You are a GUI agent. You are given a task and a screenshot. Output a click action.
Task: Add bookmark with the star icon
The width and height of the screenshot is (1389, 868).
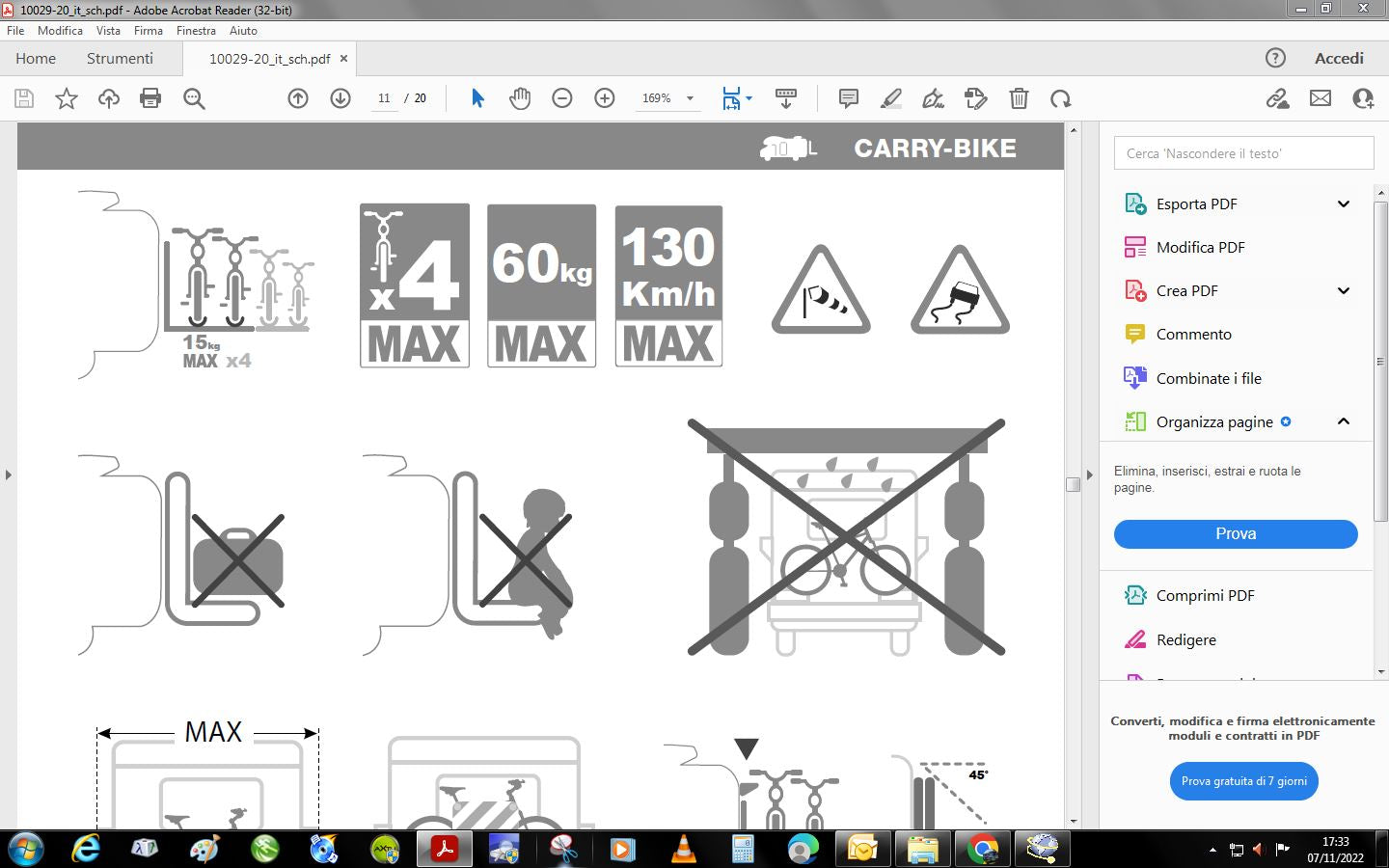coord(67,98)
